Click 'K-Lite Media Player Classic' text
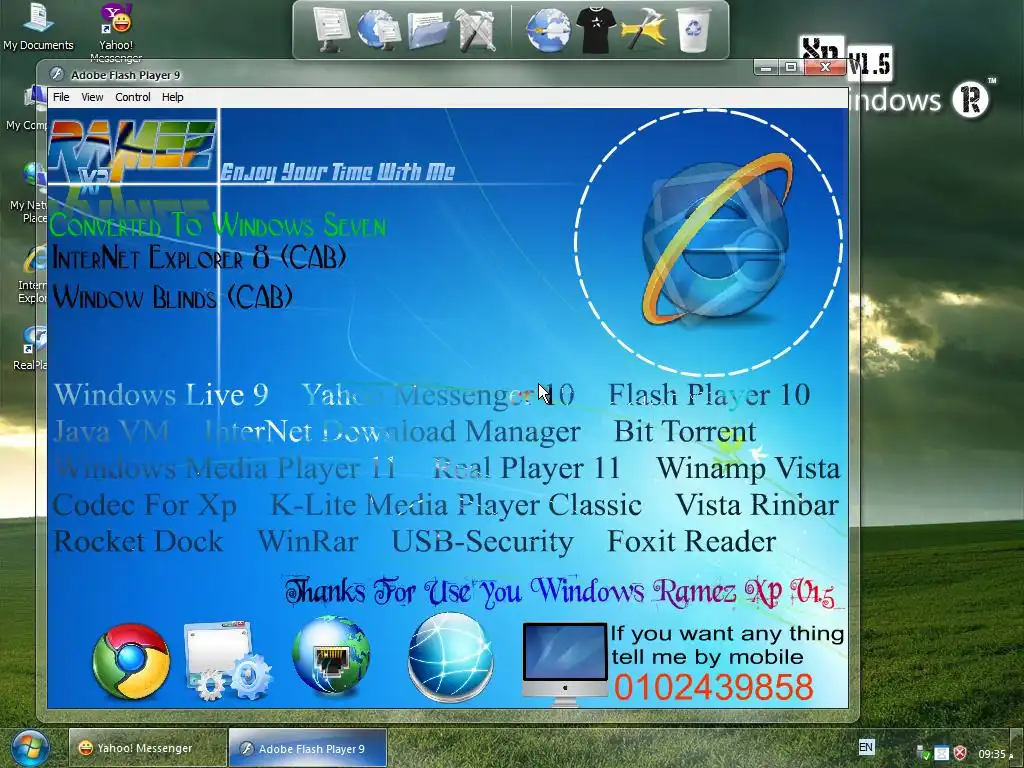The image size is (1024, 768). coord(456,505)
